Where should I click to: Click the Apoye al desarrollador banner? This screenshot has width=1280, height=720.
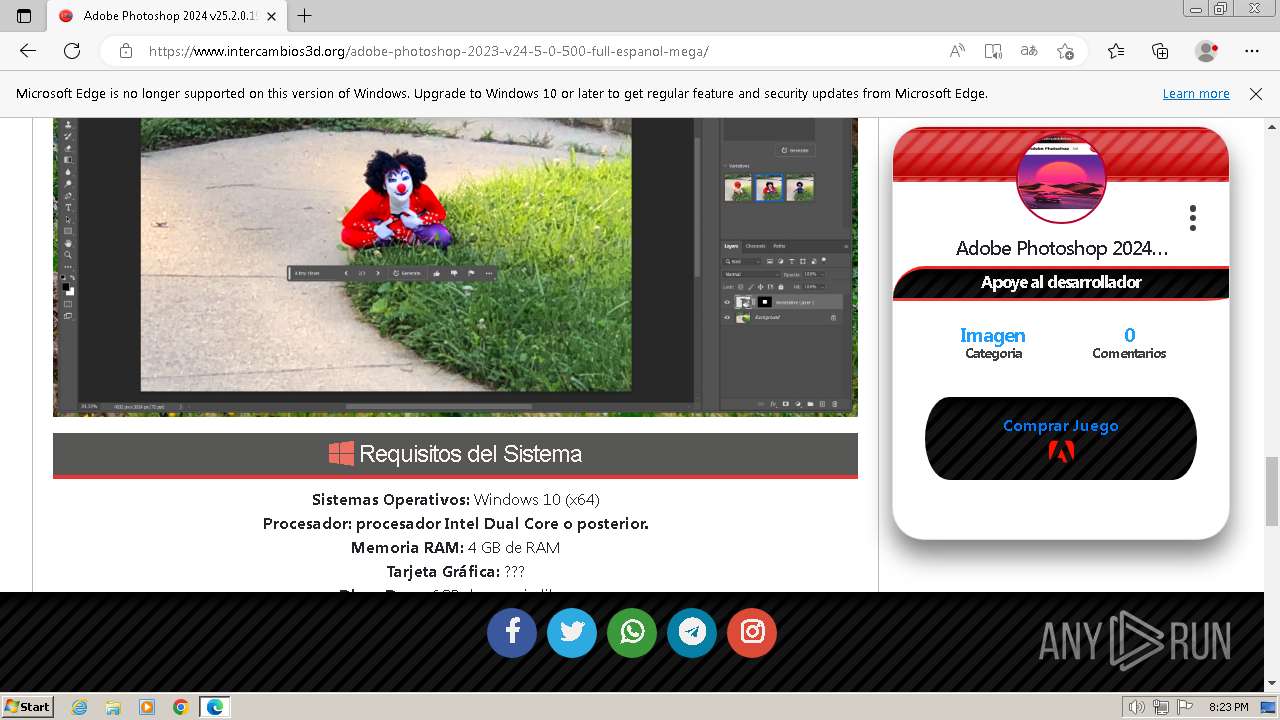click(x=1061, y=283)
